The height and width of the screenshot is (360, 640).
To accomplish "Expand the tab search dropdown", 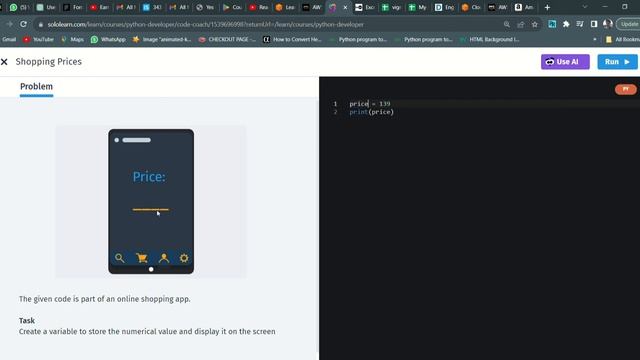I will [x=585, y=7].
